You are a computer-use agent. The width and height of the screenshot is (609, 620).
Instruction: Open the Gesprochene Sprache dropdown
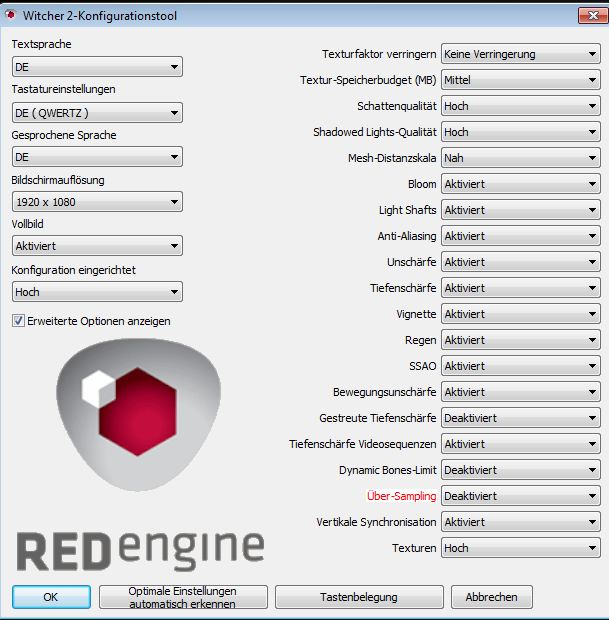point(97,157)
